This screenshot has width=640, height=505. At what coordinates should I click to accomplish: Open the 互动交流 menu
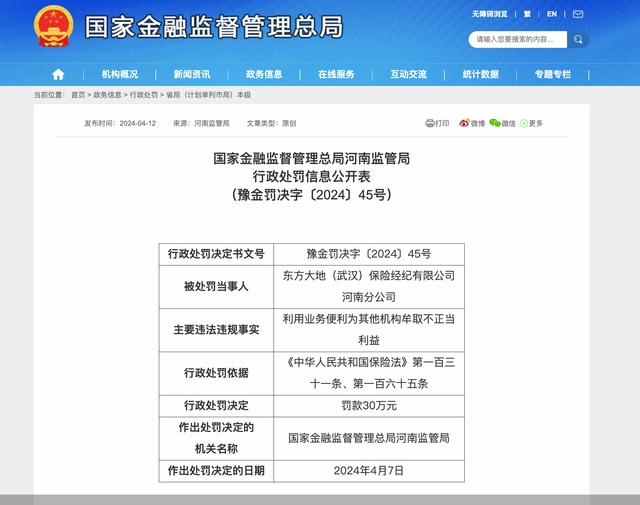pos(409,74)
